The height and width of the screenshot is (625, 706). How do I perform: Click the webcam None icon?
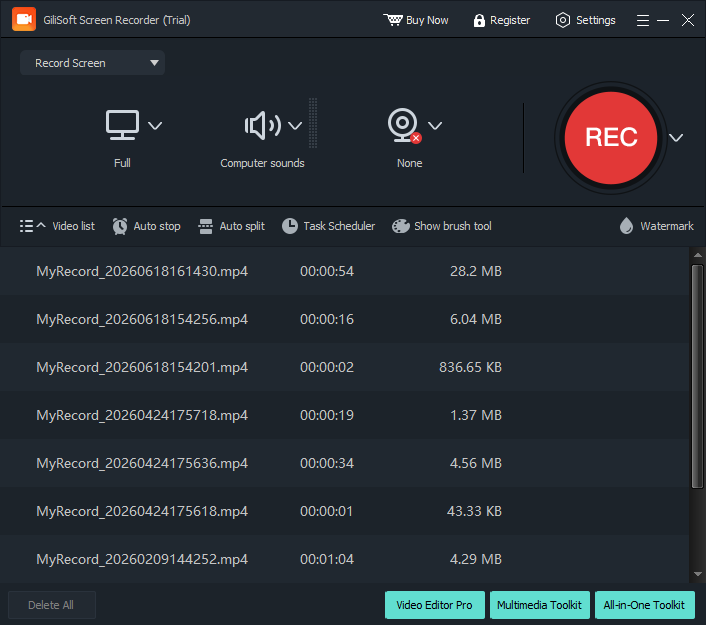point(404,125)
